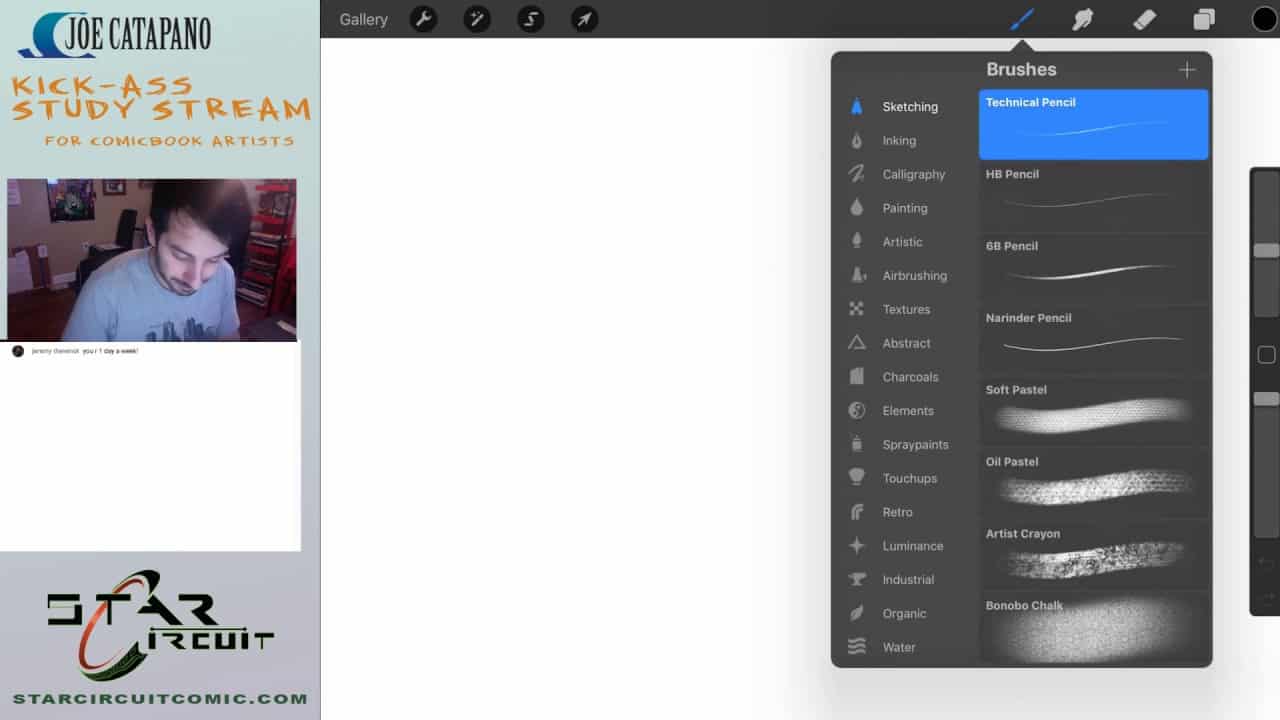Open the black color swatch
Viewport: 1280px width, 720px height.
1264,19
